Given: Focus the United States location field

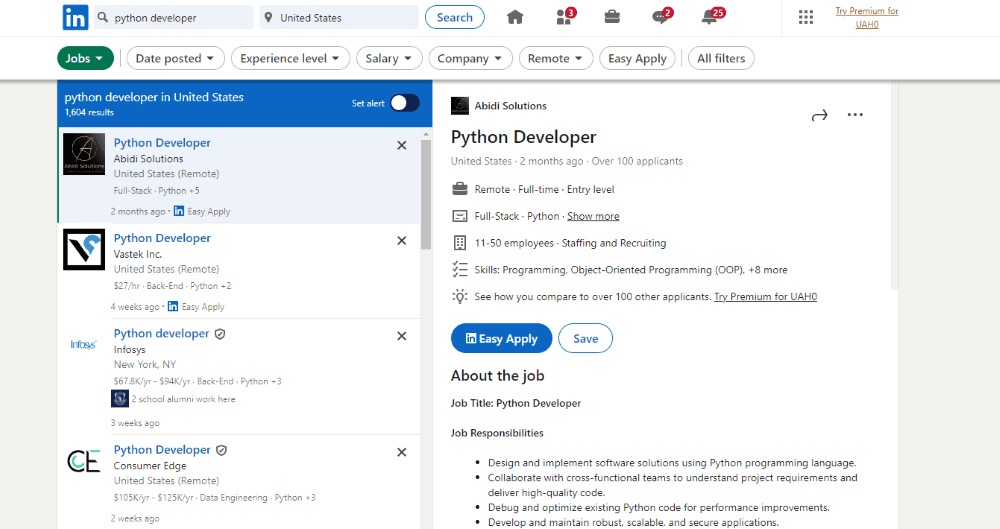Looking at the screenshot, I should pos(339,17).
